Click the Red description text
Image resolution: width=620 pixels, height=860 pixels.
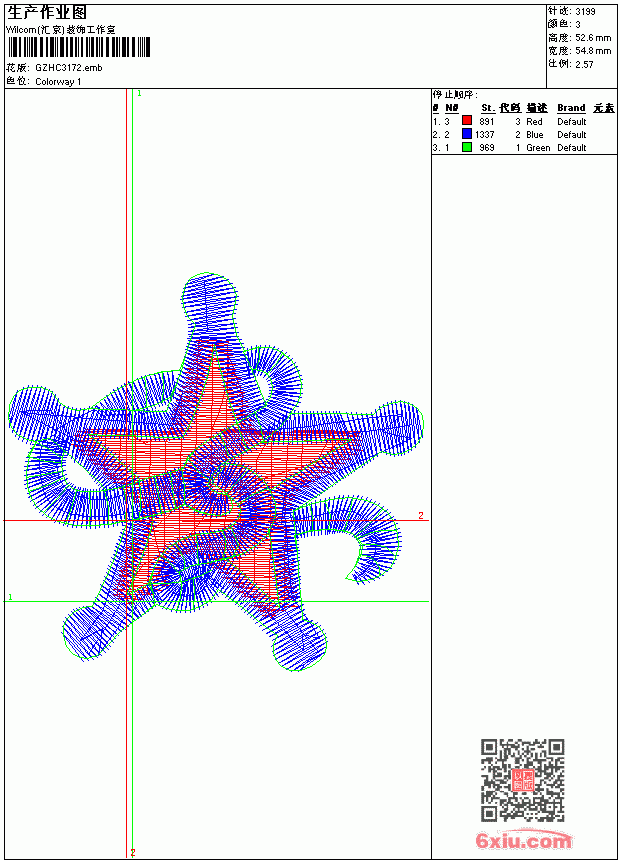click(x=534, y=122)
